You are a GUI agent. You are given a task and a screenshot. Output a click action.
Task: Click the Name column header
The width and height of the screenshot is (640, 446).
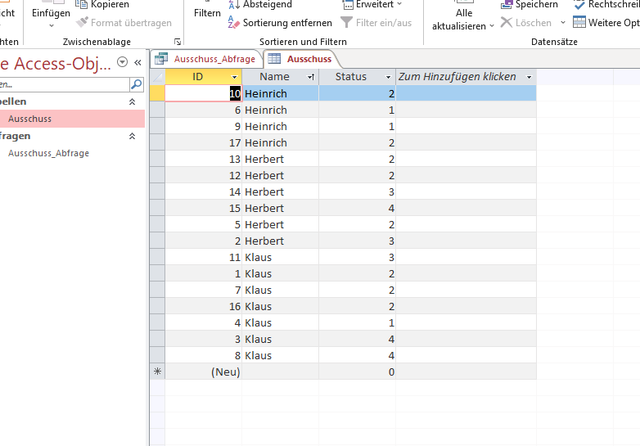(274, 77)
